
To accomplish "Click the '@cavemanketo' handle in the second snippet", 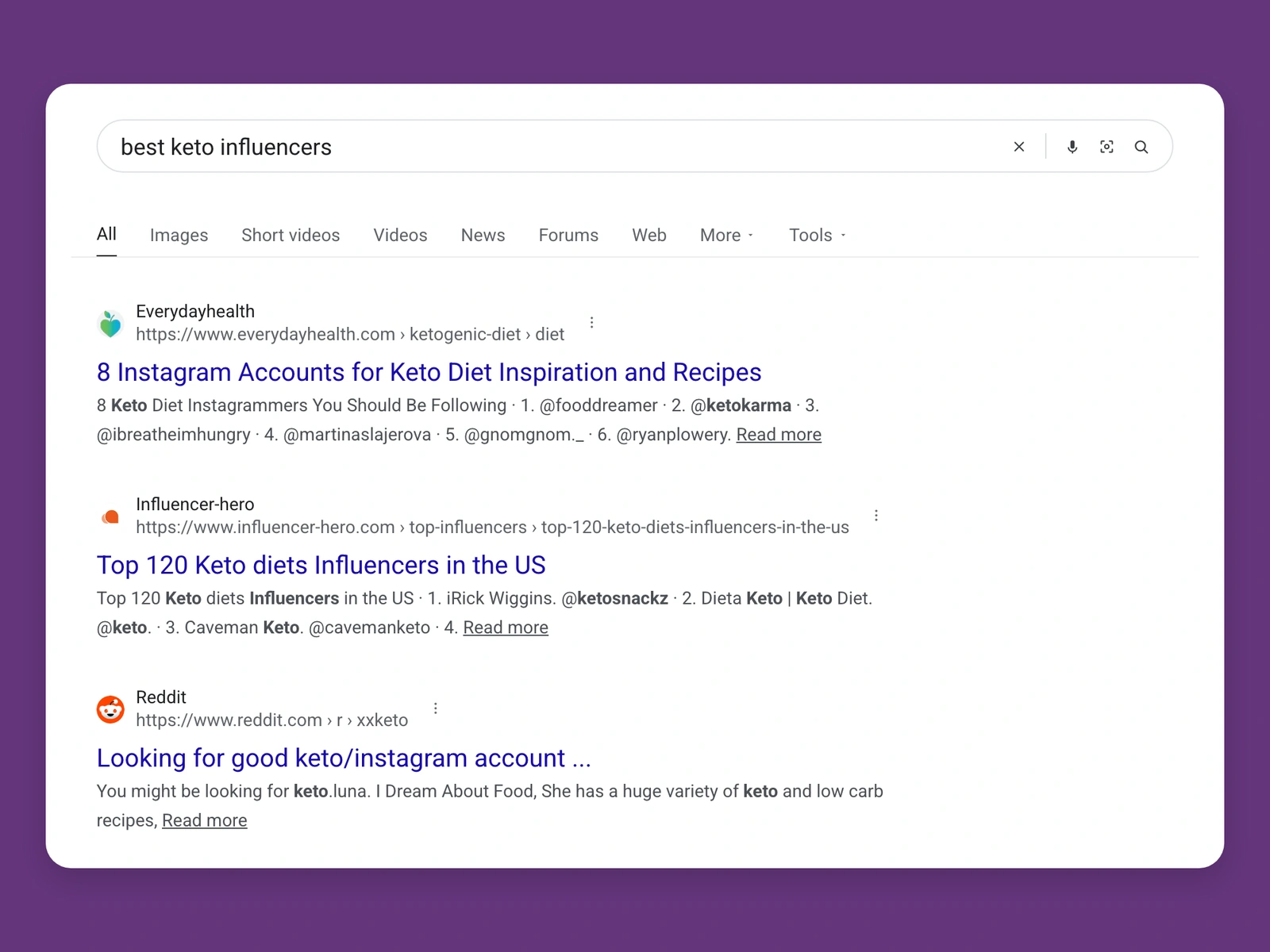I will point(369,628).
